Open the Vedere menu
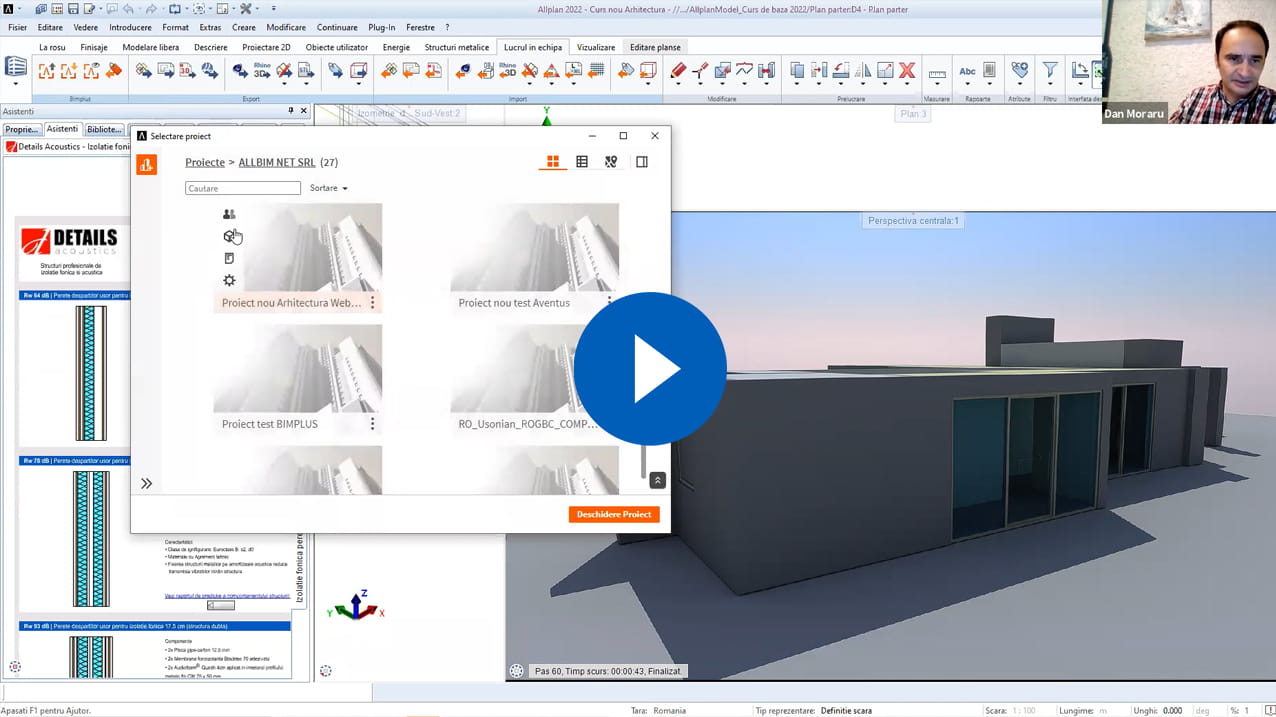 pyautogui.click(x=86, y=28)
